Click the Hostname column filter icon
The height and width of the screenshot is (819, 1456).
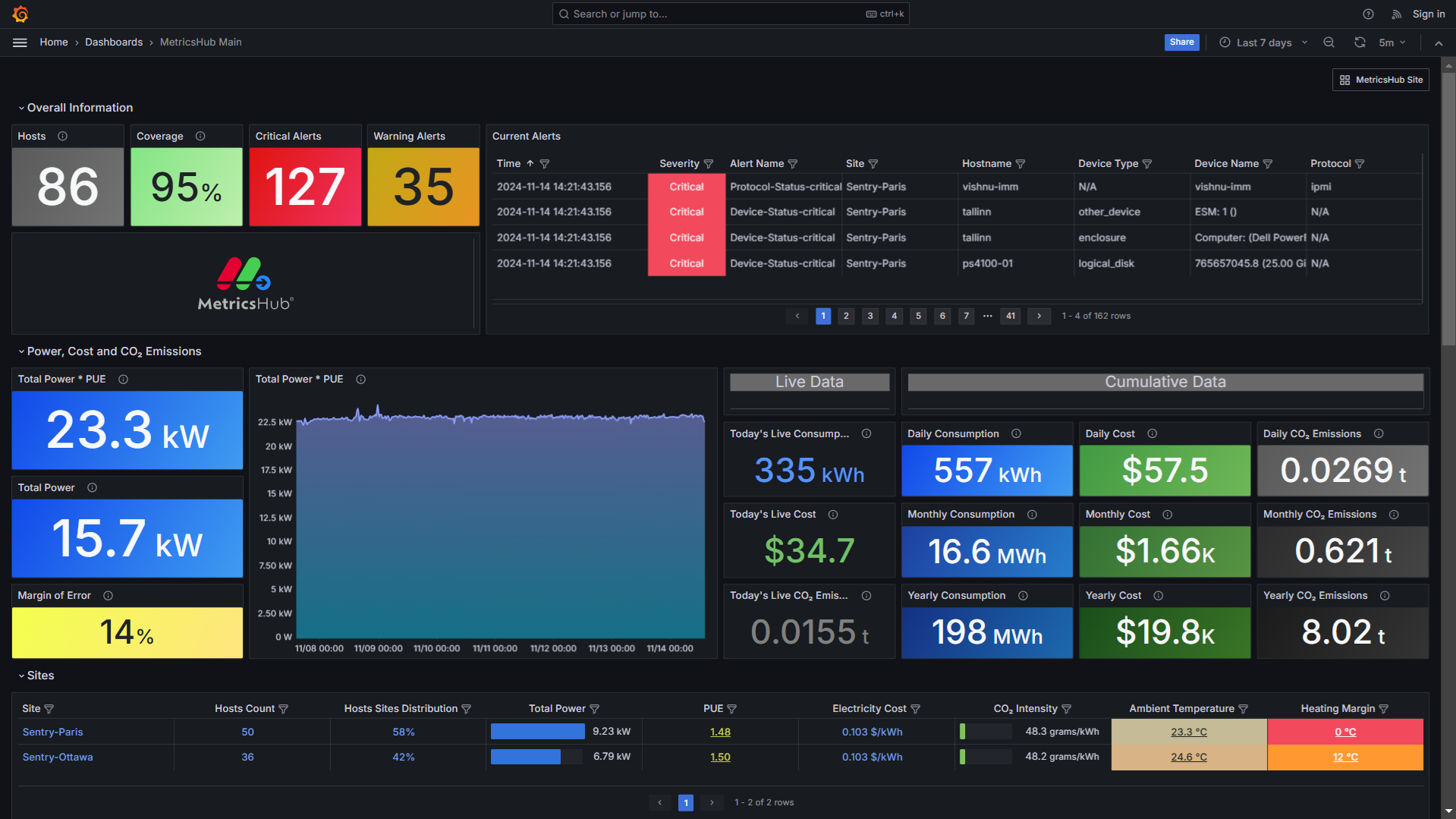tap(1020, 164)
